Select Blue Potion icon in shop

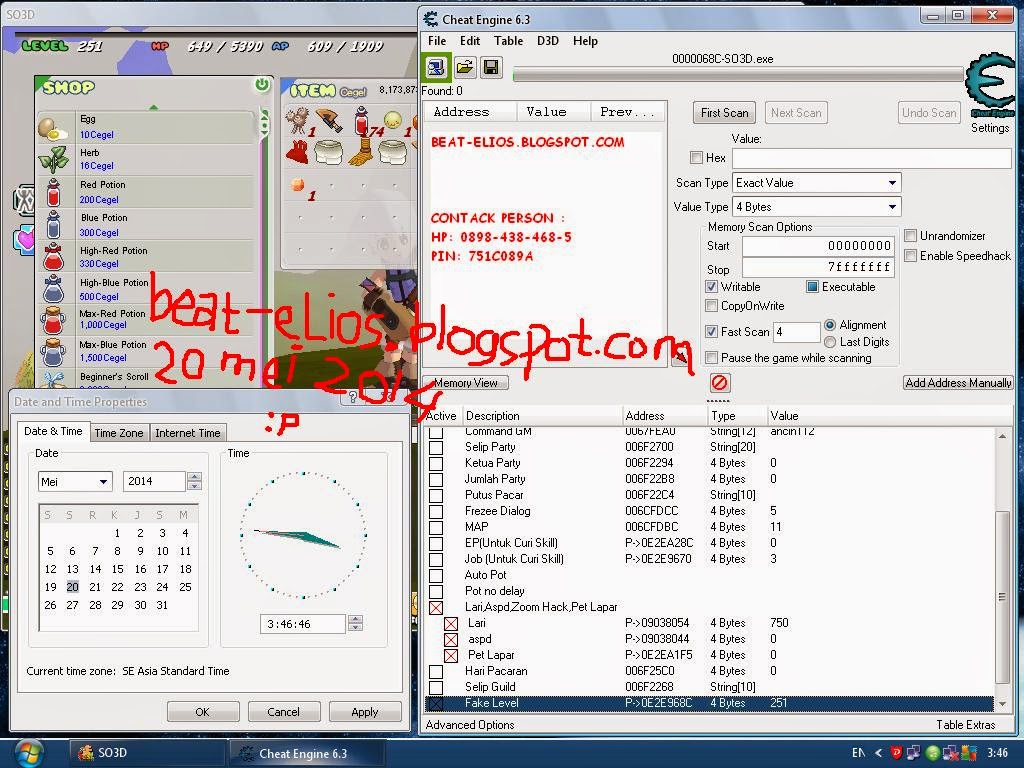coord(54,225)
